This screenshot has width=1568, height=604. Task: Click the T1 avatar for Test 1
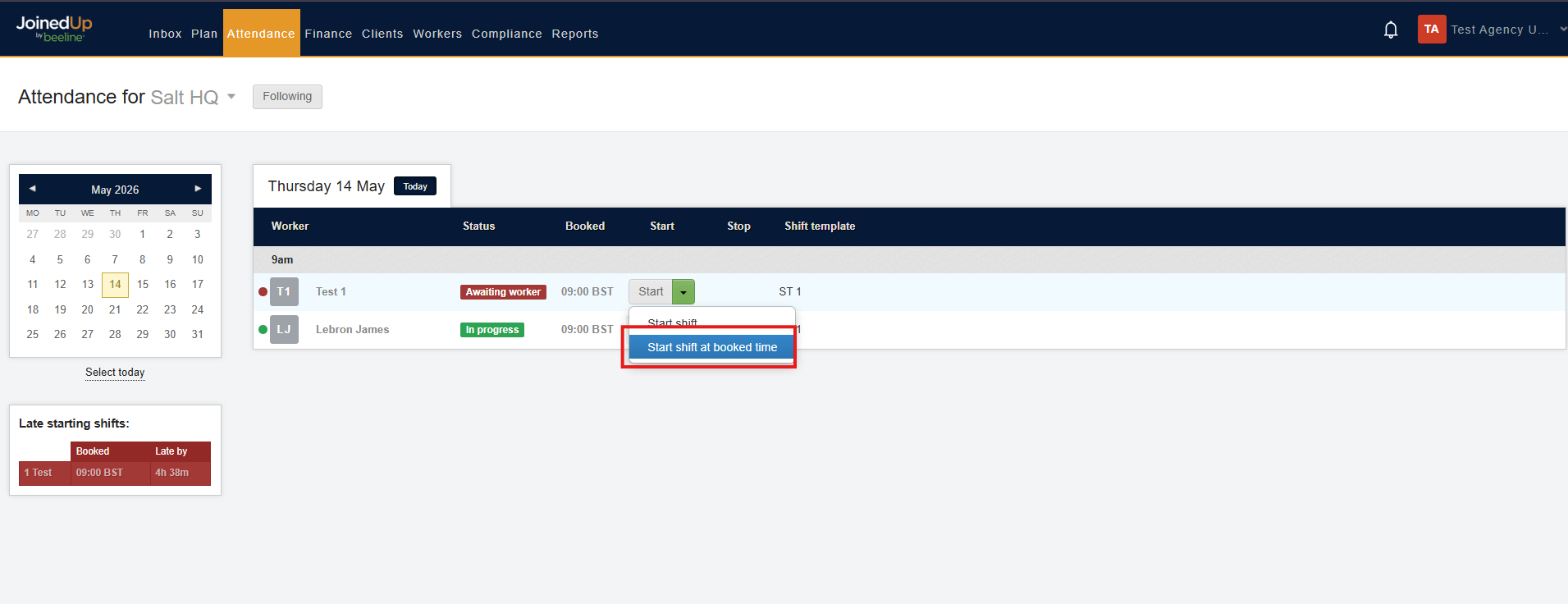click(284, 291)
